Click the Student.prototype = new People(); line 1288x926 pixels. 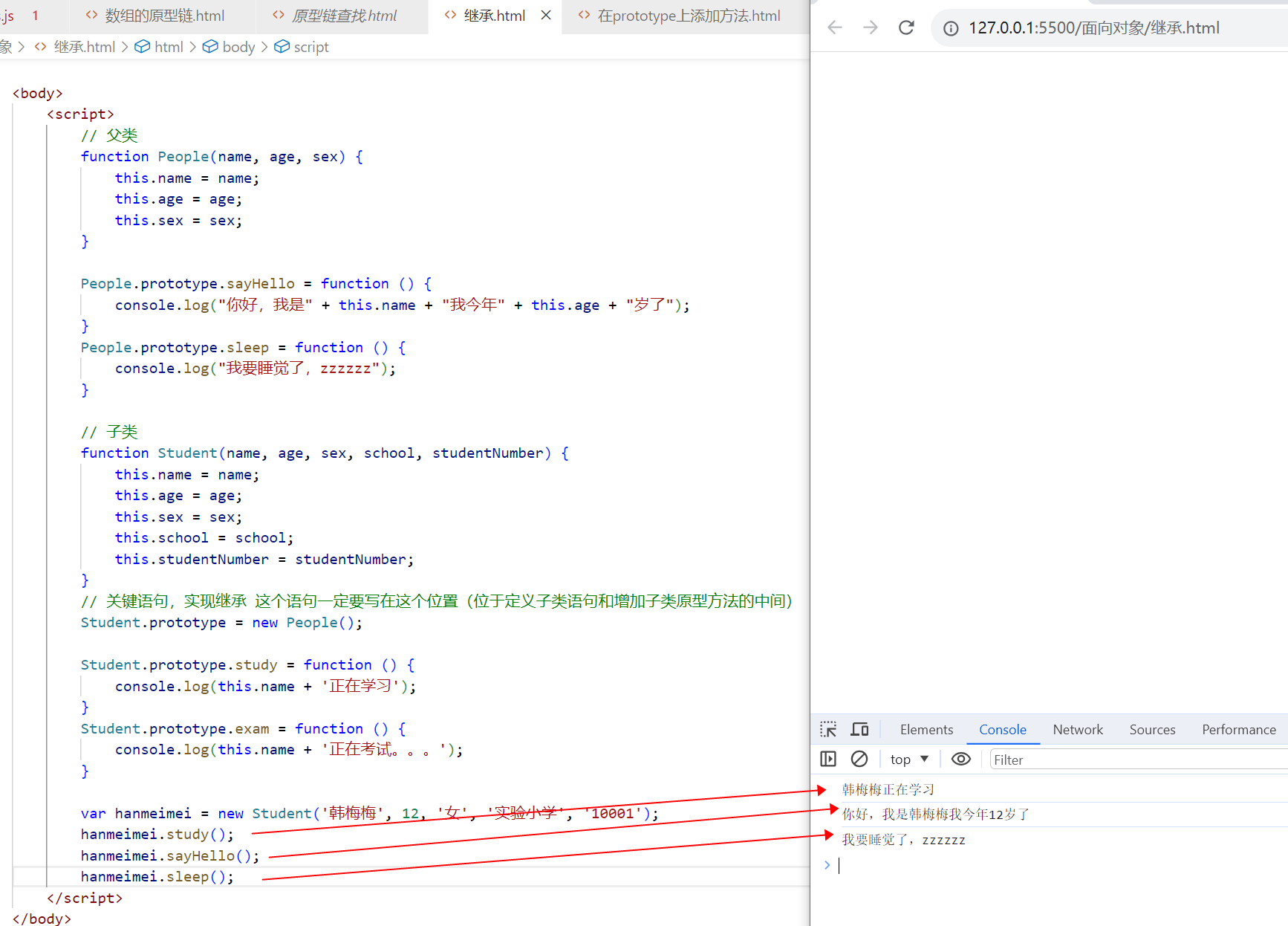(221, 623)
